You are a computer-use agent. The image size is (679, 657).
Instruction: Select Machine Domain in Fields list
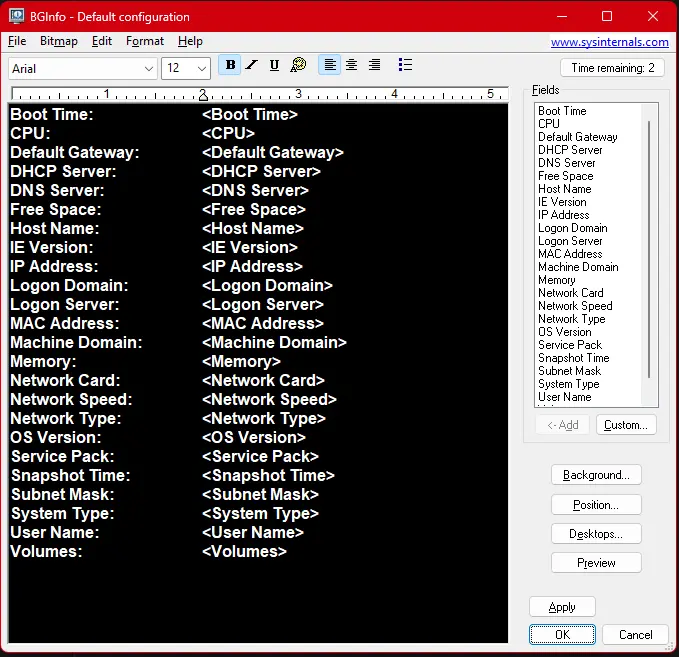tap(578, 267)
